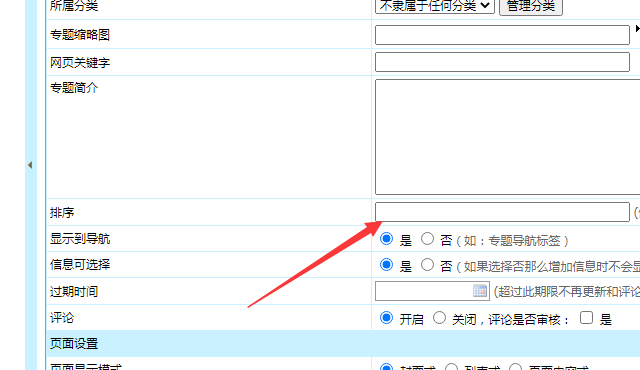
Task: Select 是 for 信息可选择
Action: click(x=386, y=265)
